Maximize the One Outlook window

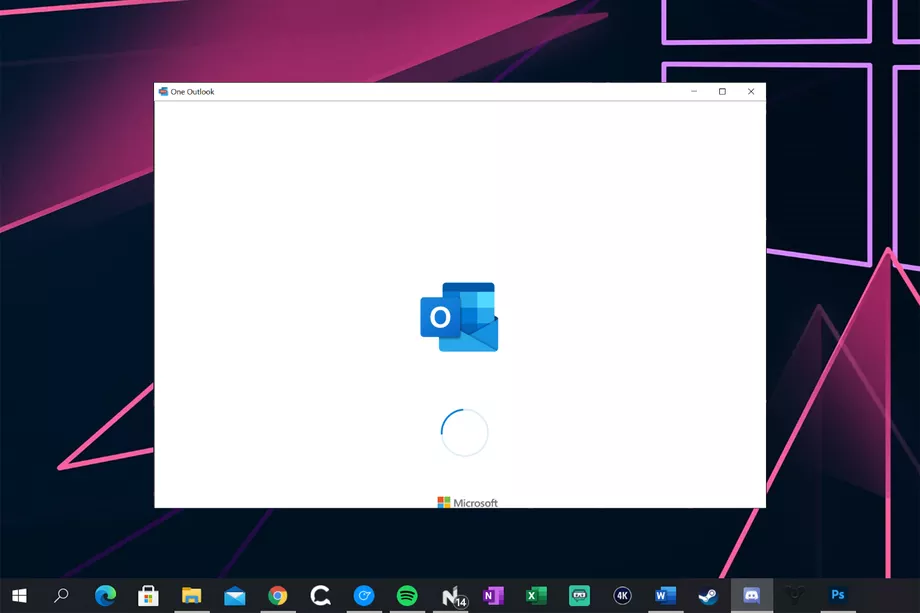[722, 92]
